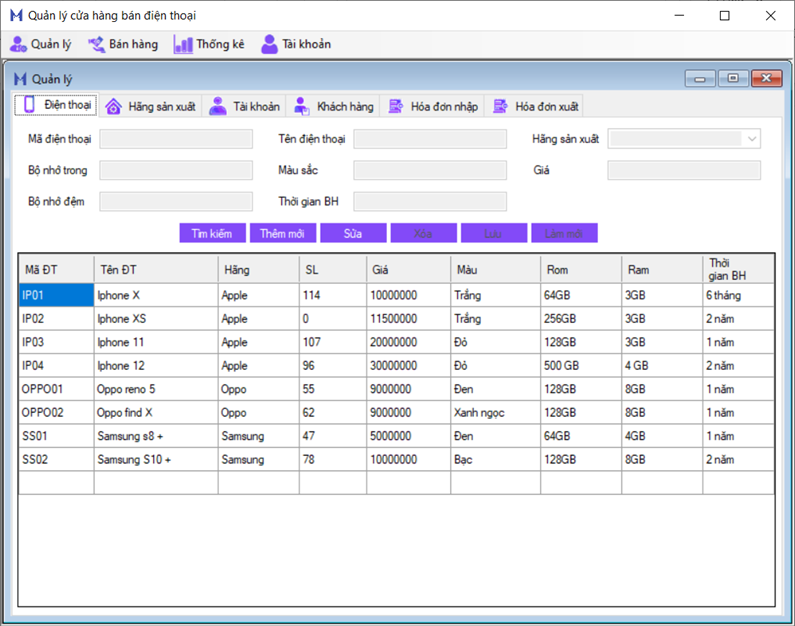
Task: Click the Tài khoản menu person icon
Action: (x=269, y=44)
